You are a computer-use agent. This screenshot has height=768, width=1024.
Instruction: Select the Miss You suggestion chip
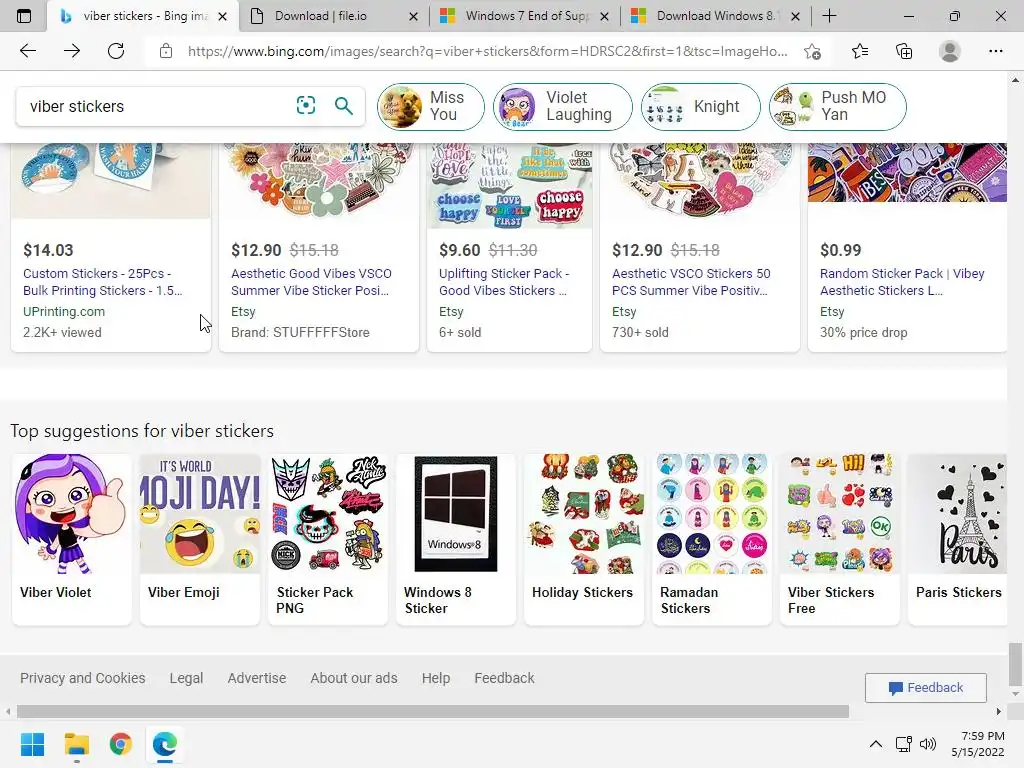(430, 106)
